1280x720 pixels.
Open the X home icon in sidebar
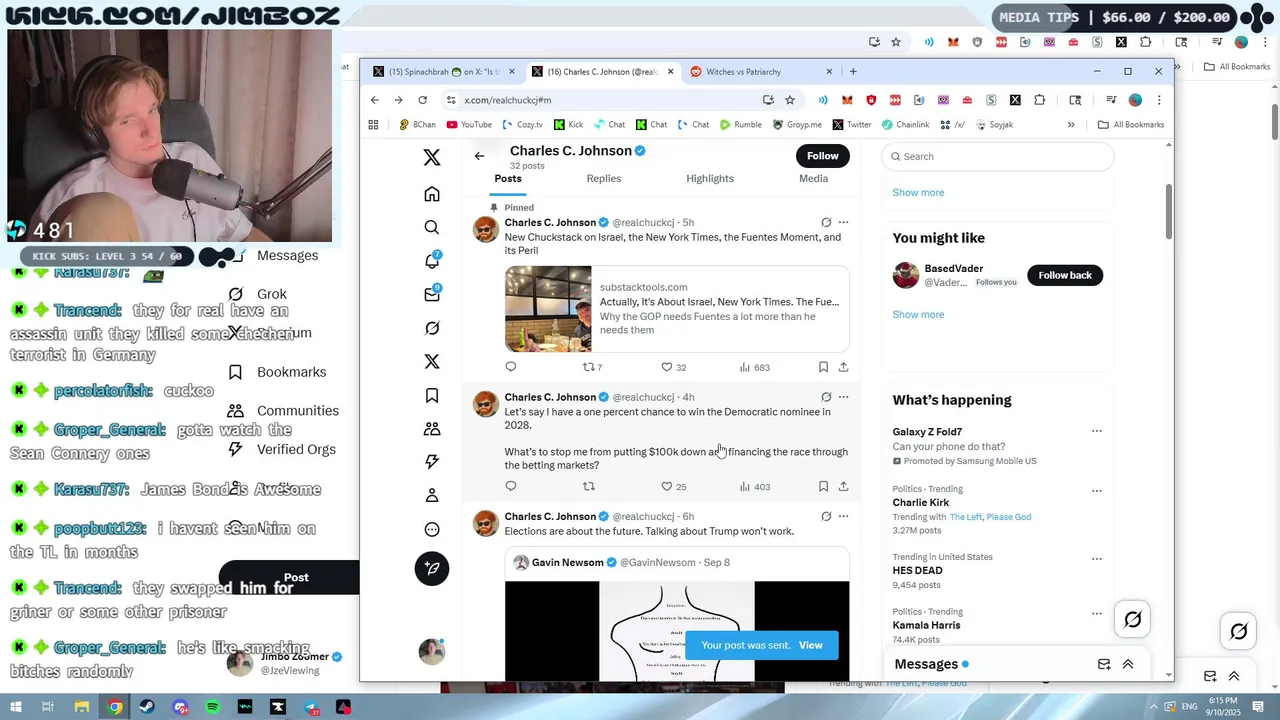432,194
